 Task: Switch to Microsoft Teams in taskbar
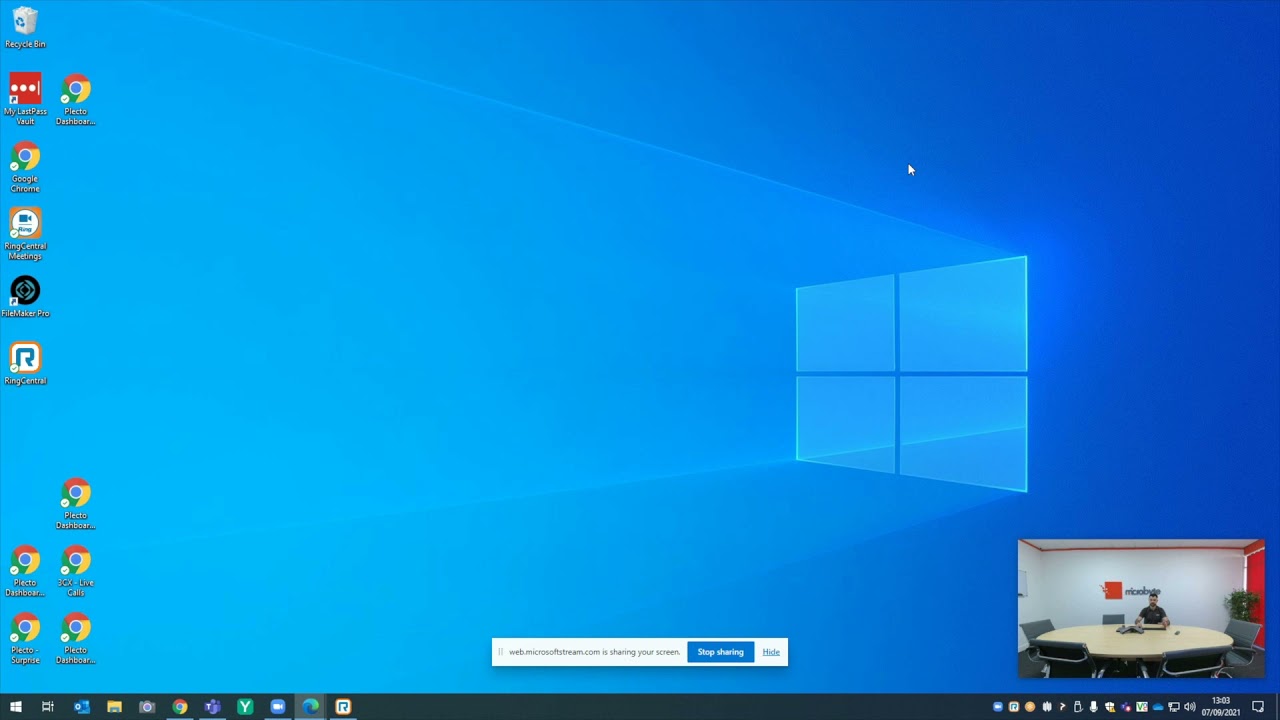[212, 707]
